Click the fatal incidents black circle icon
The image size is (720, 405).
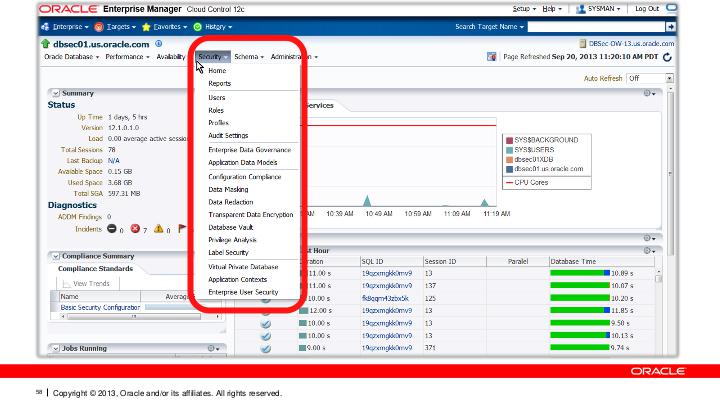coord(112,228)
